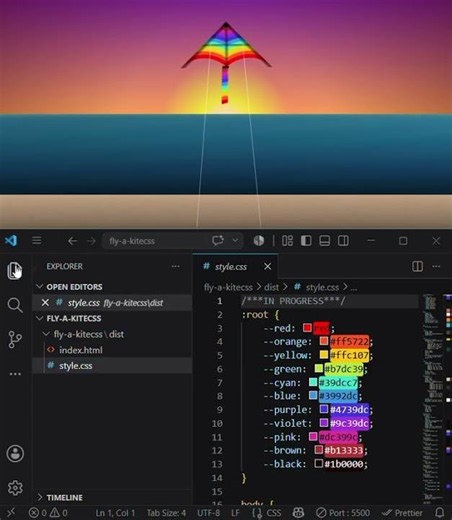Show additional views ellipsis in activity bar
This screenshot has width=452, height=520.
15,374
